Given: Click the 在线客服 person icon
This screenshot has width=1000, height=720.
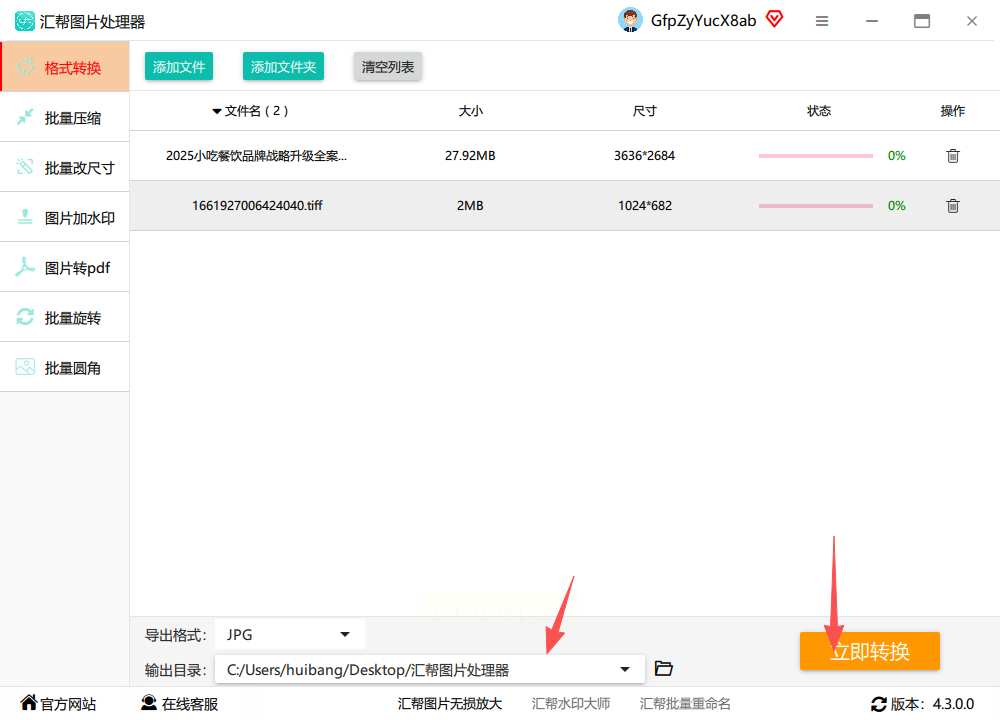Looking at the screenshot, I should [x=149, y=703].
